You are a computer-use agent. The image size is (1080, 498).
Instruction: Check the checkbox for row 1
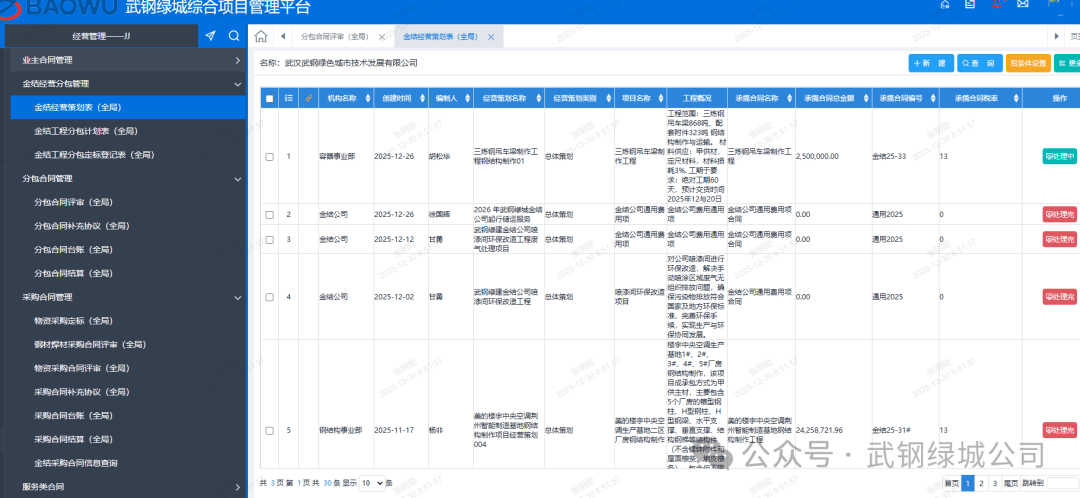269,157
